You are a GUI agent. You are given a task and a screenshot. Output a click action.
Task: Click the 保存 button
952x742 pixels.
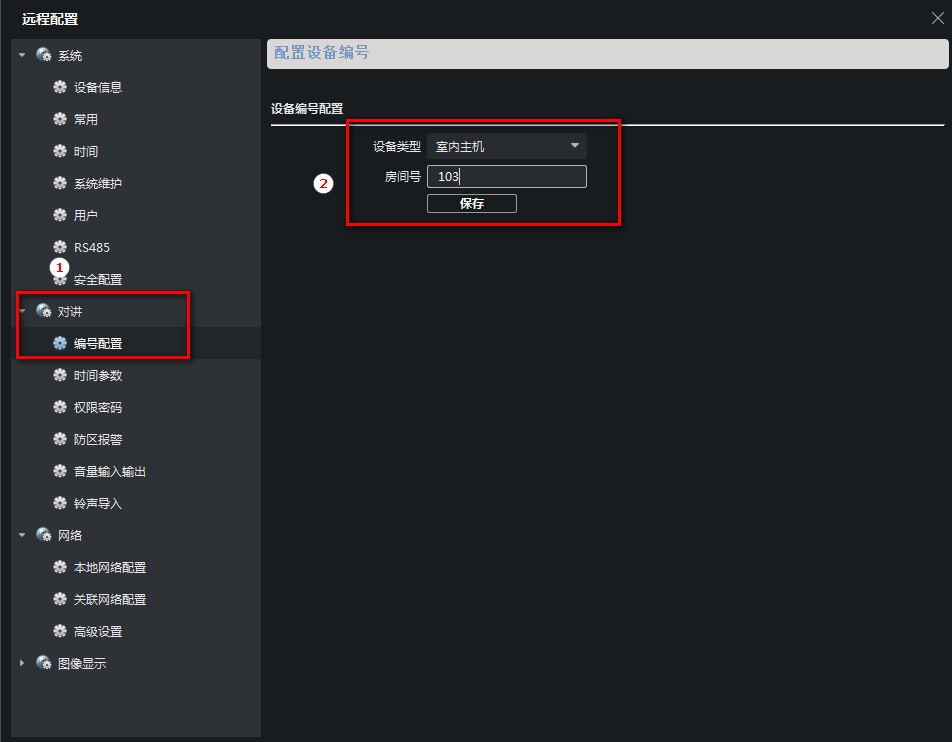tap(471, 203)
